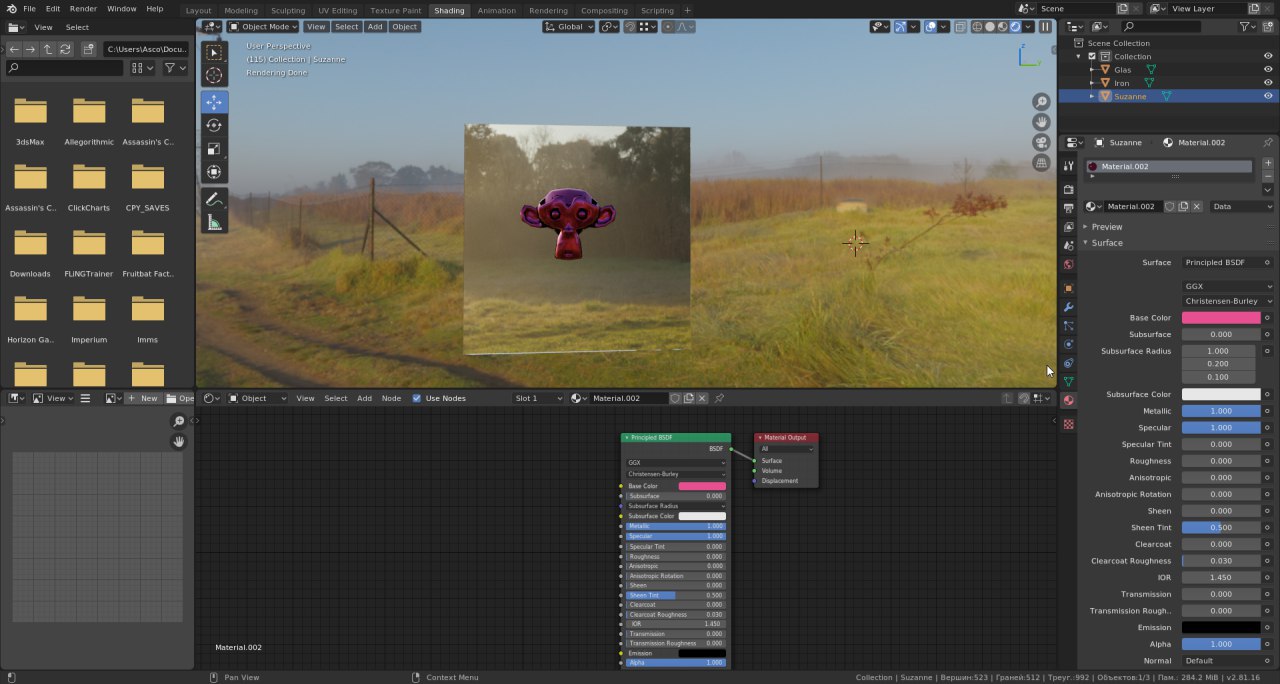Switch to Layout workspace tab

pos(198,10)
